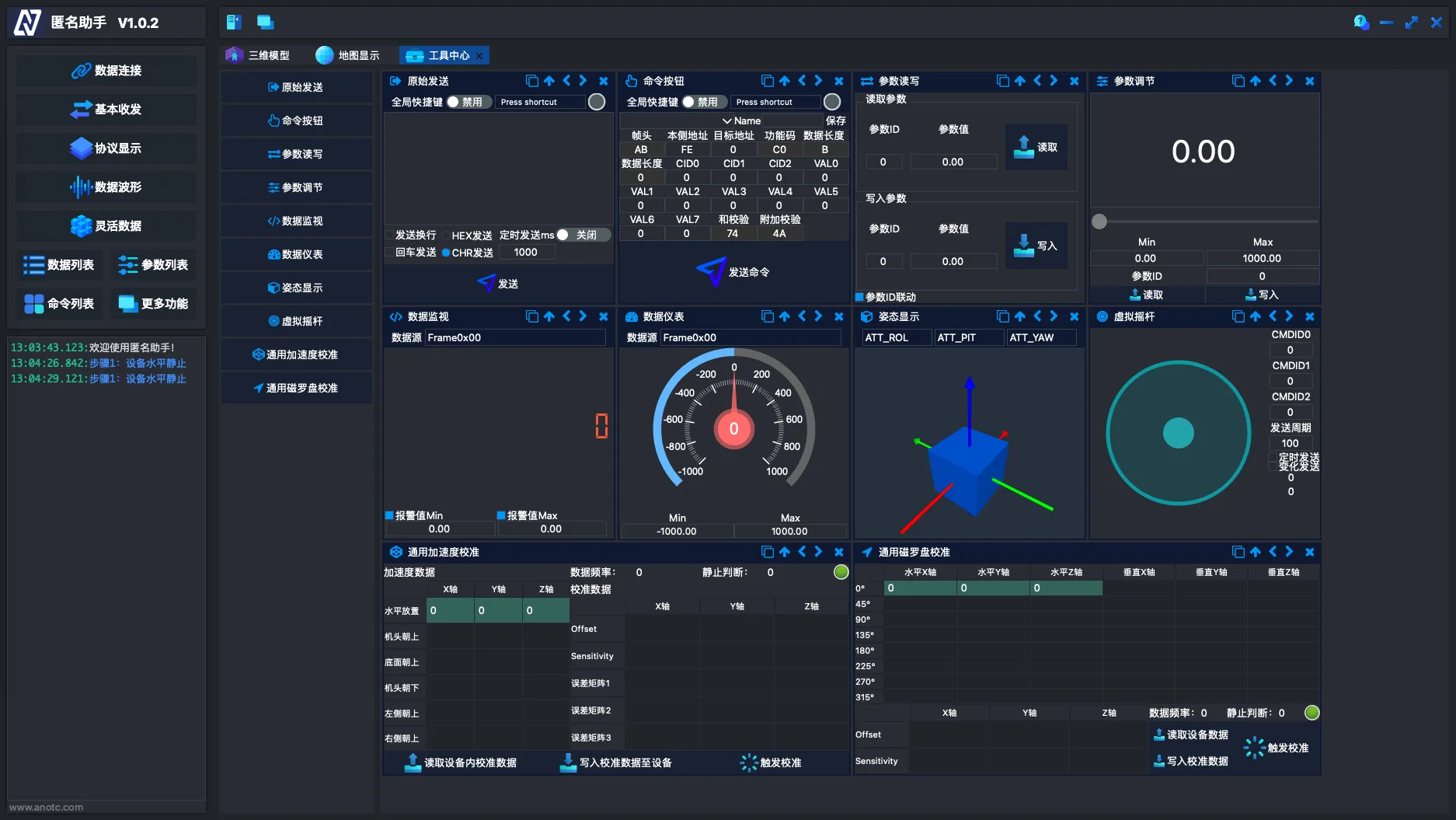Screen dimensions: 1456x820
Task: Open 参数列表 in the sidebar
Action: pos(153,265)
